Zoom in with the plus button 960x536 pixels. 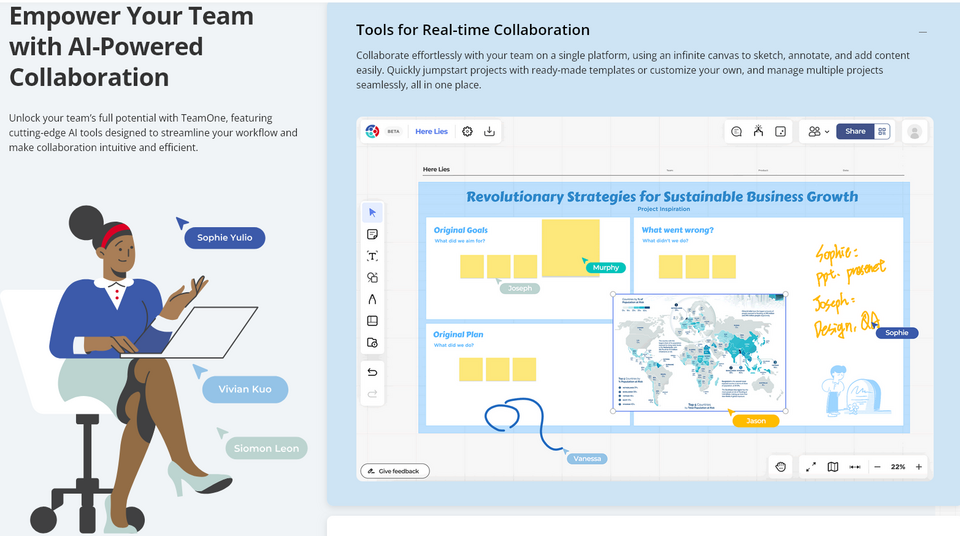tap(918, 467)
